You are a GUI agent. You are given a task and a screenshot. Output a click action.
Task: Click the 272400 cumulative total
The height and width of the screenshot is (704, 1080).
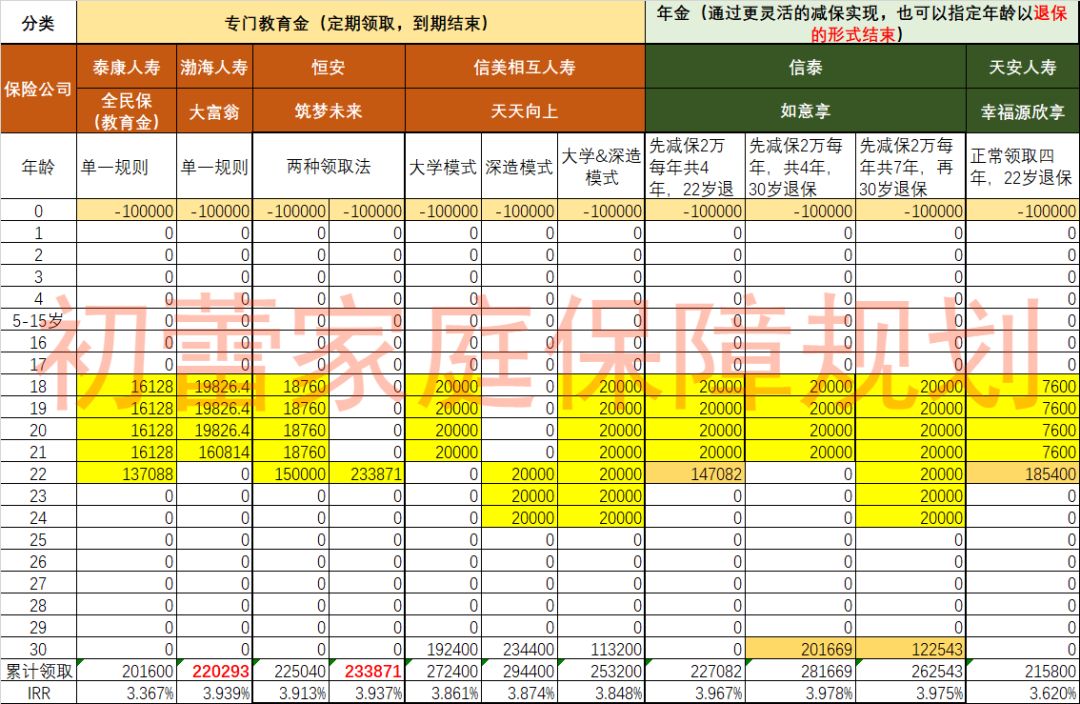[x=443, y=671]
